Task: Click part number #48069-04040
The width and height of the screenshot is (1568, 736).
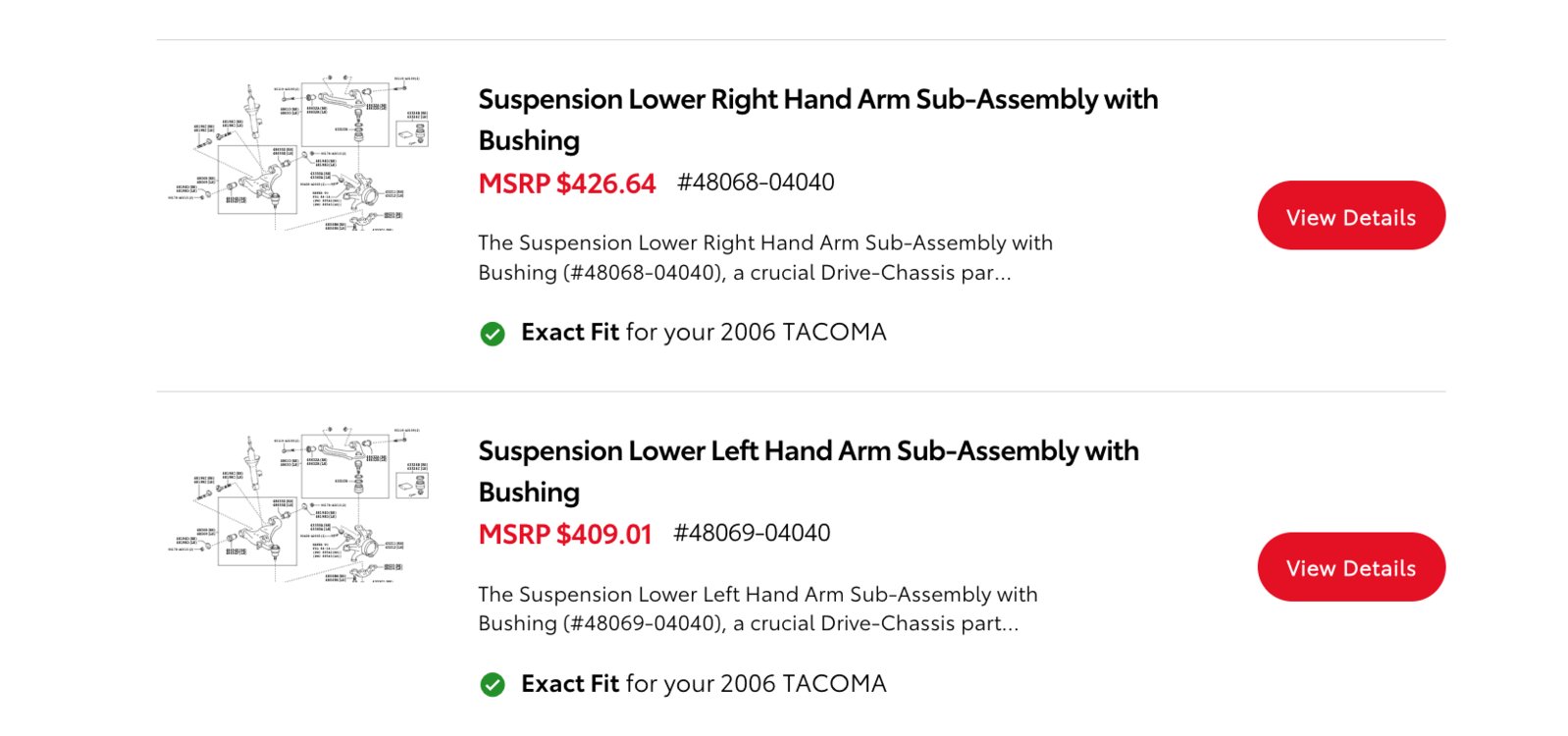Action: click(752, 533)
